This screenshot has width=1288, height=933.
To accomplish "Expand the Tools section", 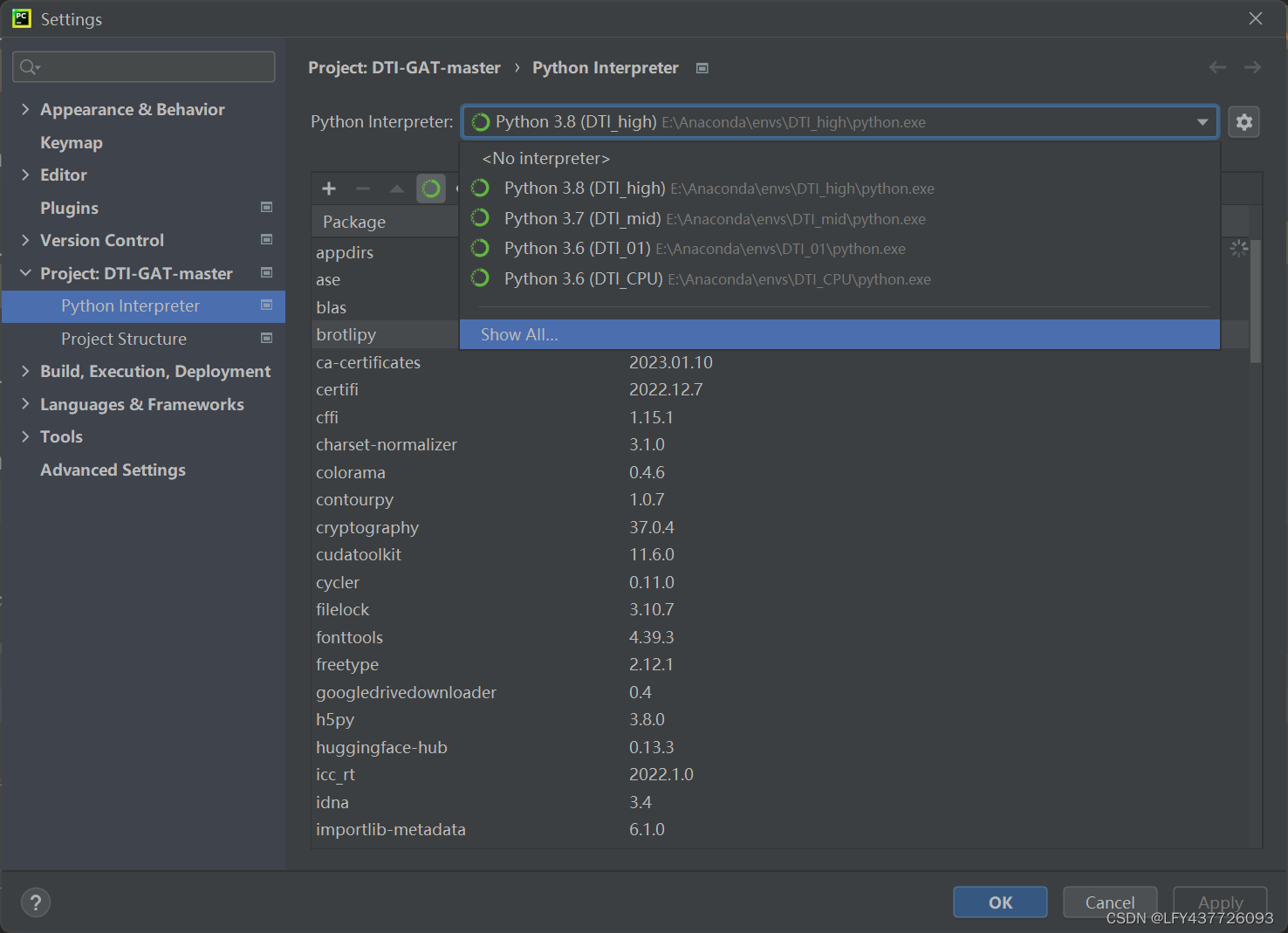I will coord(25,436).
